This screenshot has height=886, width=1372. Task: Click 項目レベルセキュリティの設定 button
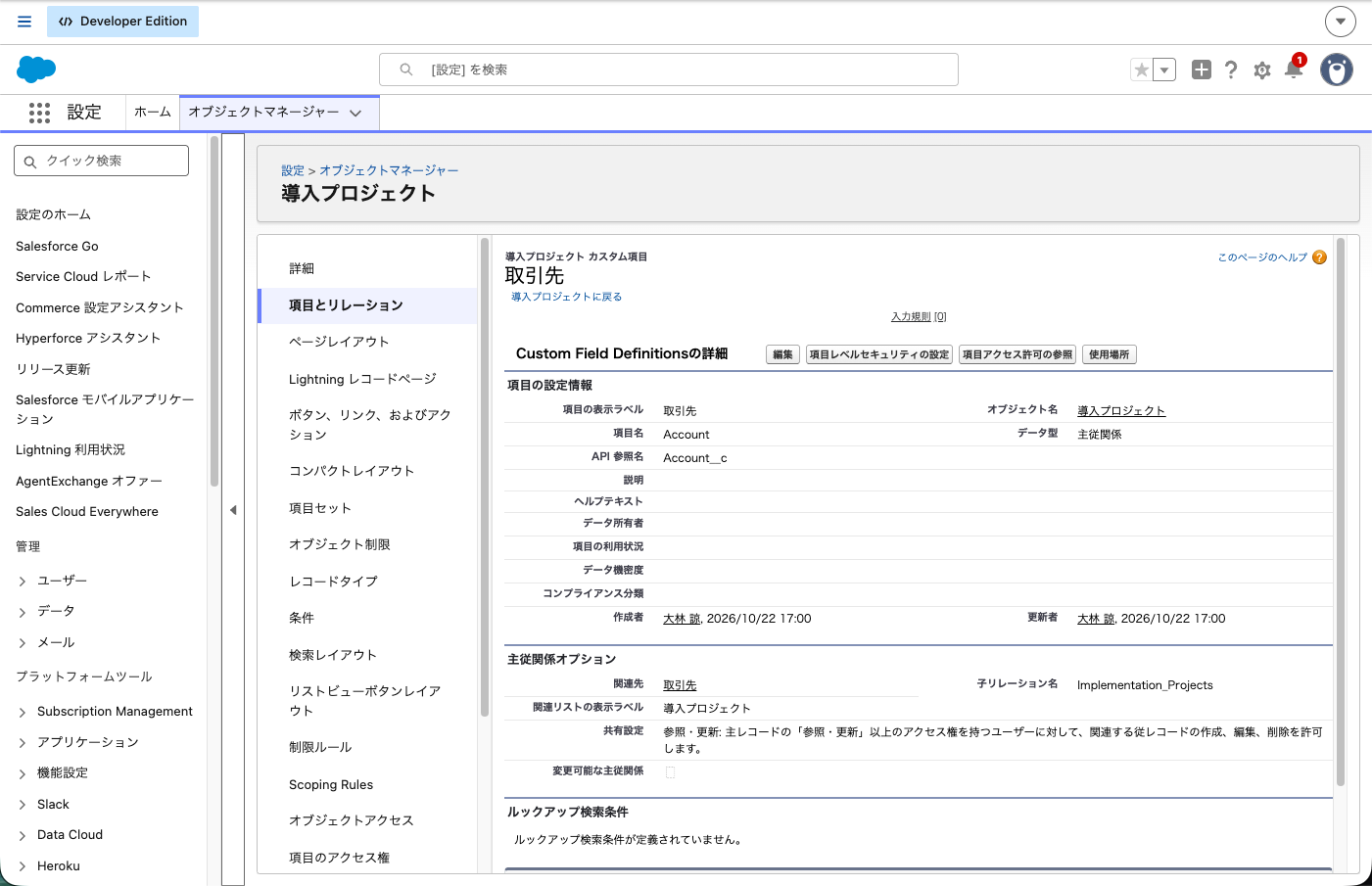pos(879,354)
